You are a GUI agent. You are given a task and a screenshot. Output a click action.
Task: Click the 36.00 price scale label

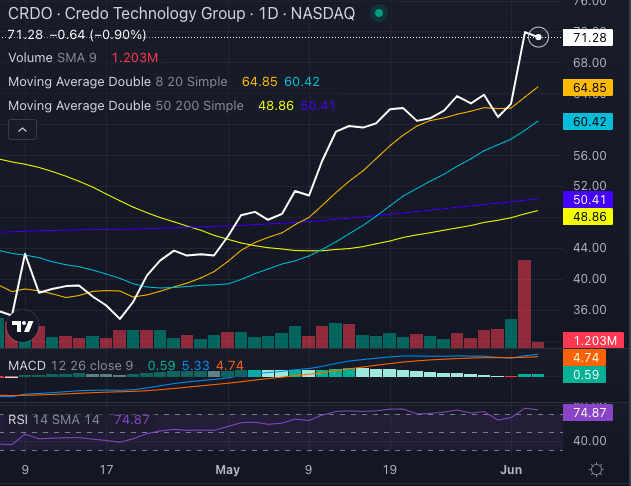click(590, 309)
